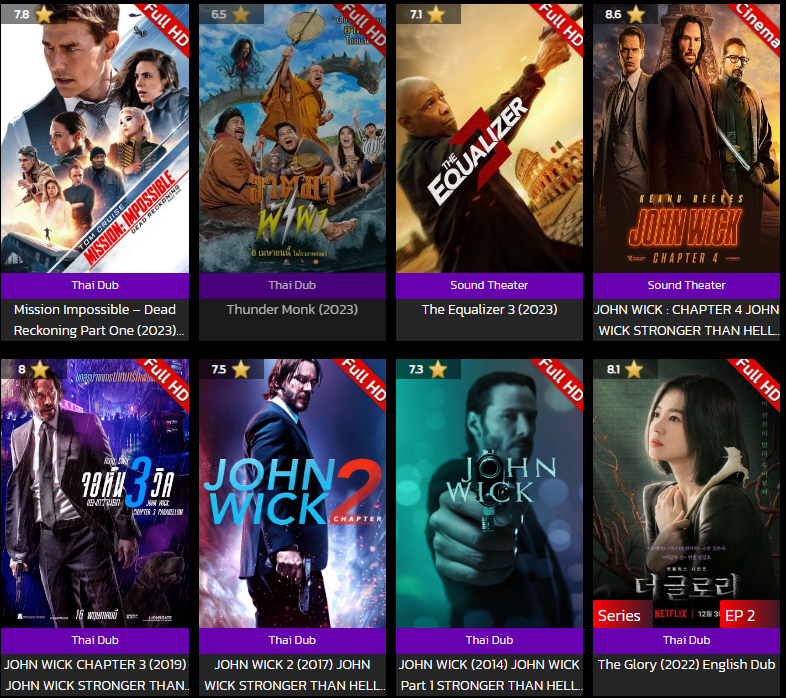The image size is (786, 698).
Task: Click the Full HD ribbon on The Equalizer 3
Action: (x=561, y=26)
